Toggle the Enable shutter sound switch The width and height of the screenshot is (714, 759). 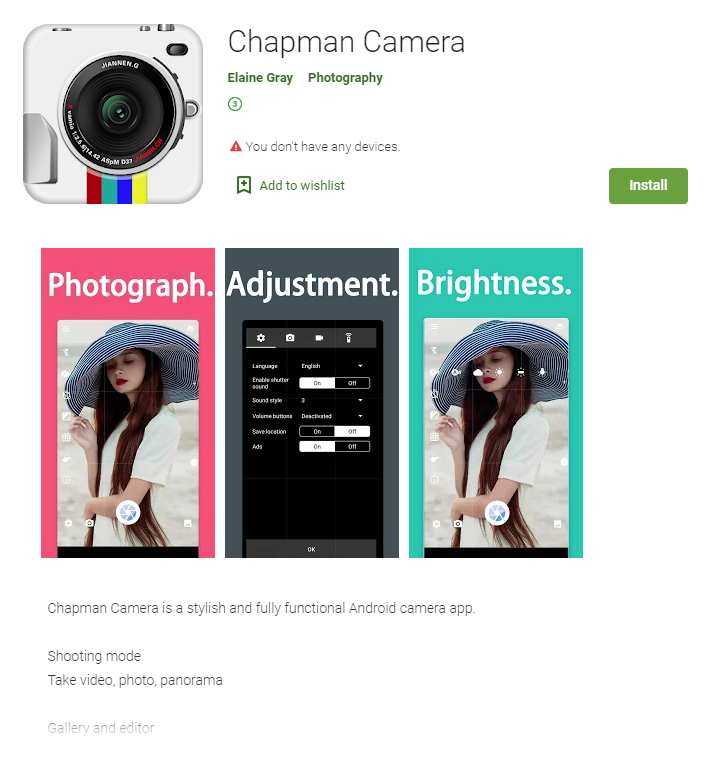[334, 383]
